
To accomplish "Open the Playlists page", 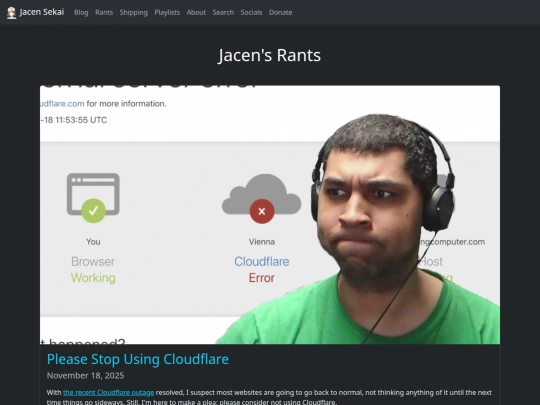I will (x=167, y=12).
